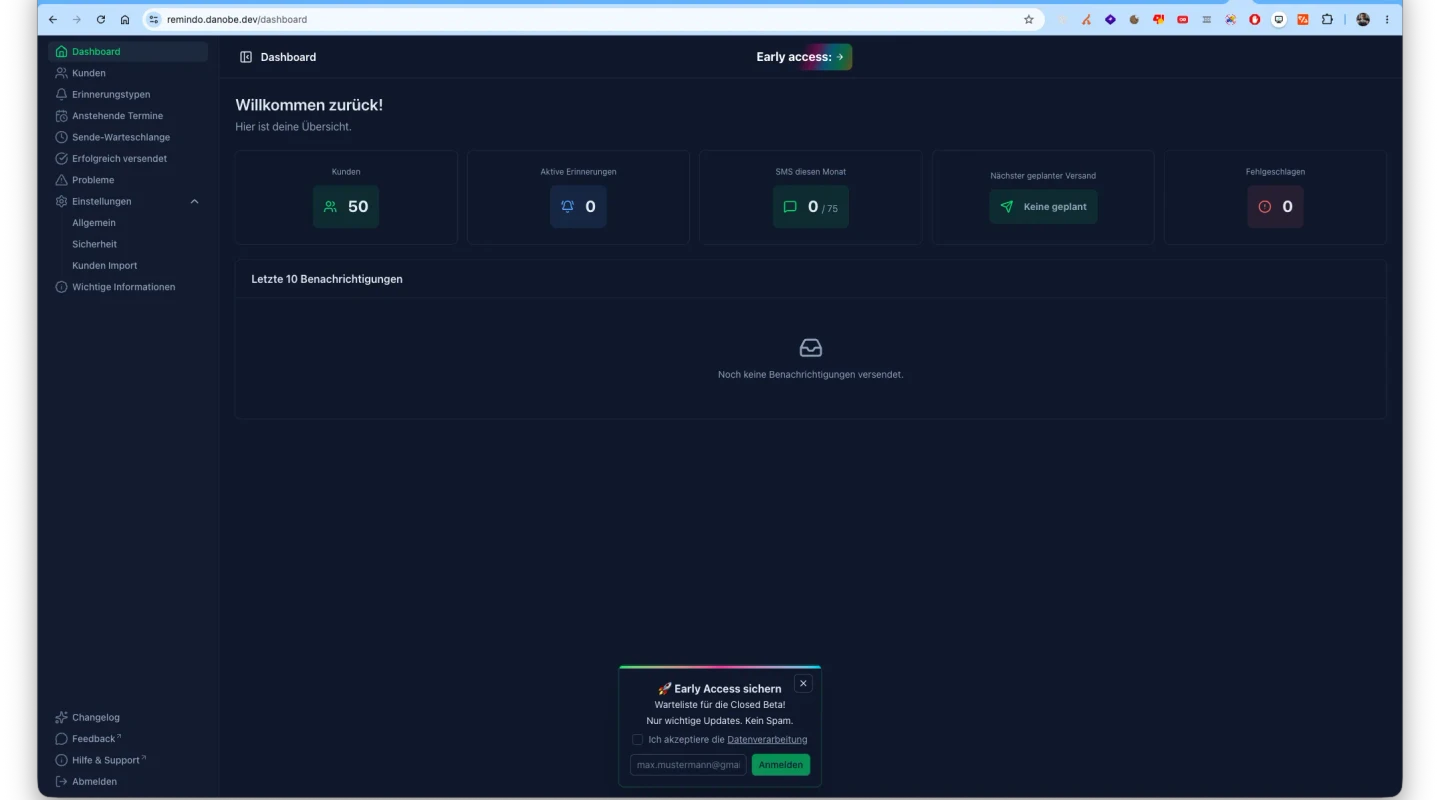The width and height of the screenshot is (1440, 800).
Task: Reload the page
Action: [x=101, y=19]
